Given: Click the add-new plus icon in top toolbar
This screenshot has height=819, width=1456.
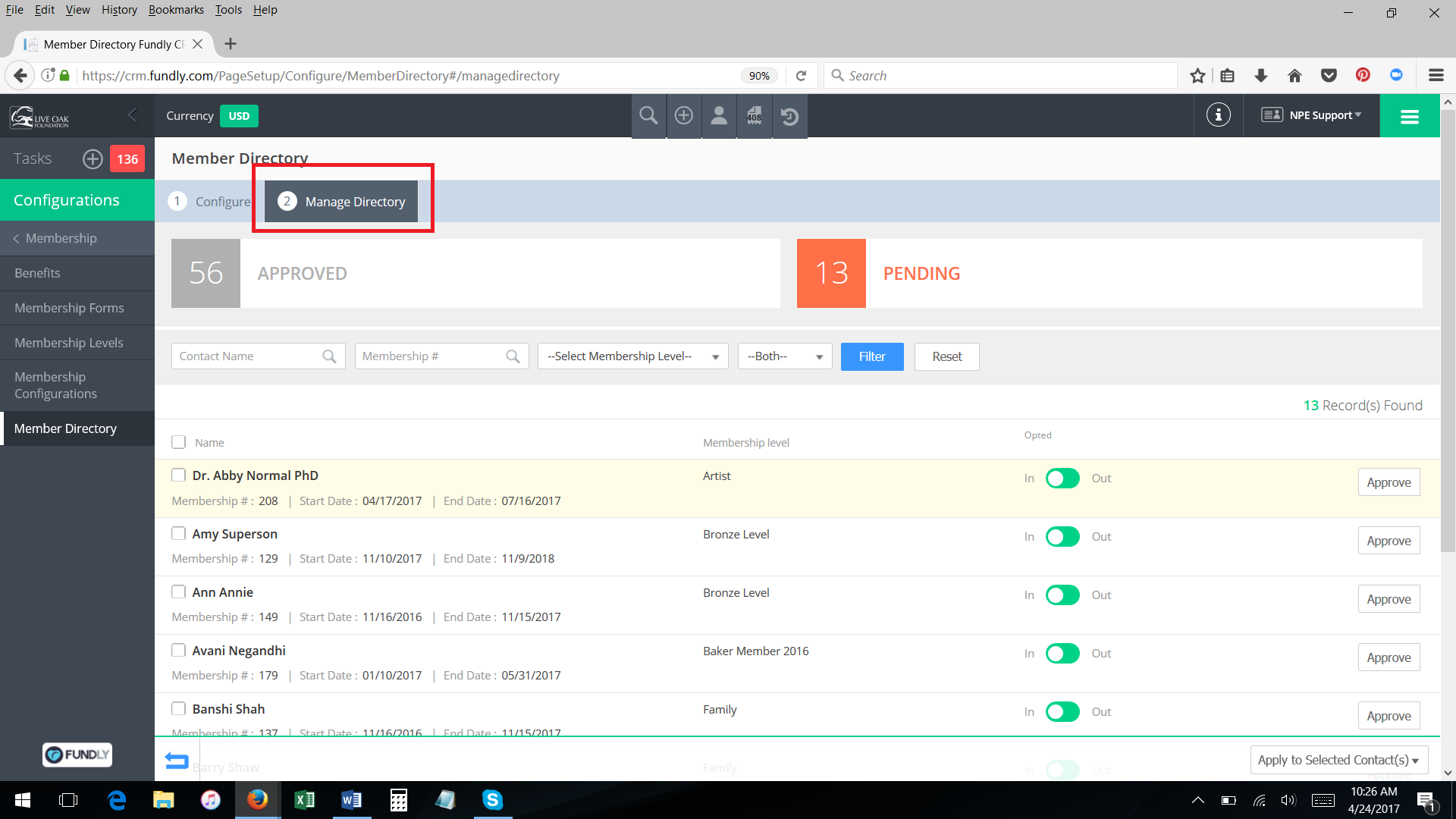Looking at the screenshot, I should 684,116.
